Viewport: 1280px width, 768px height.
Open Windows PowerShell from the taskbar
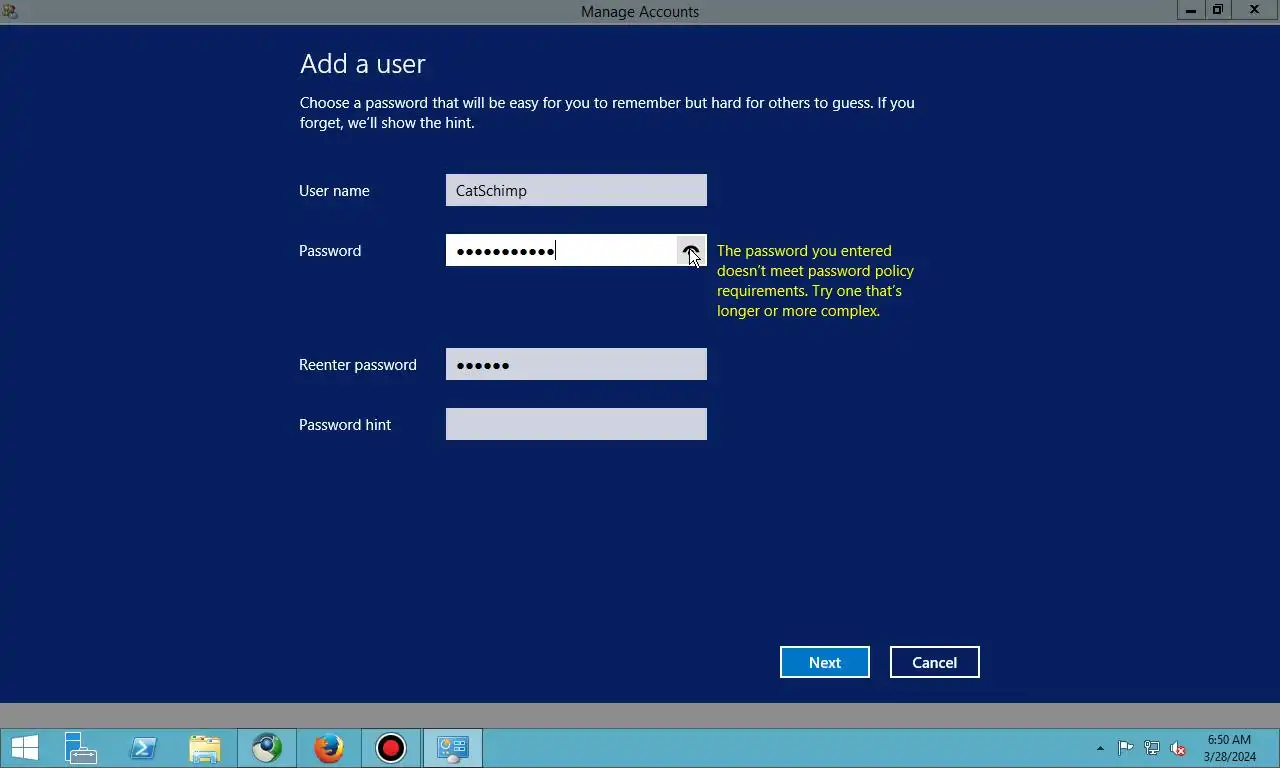143,748
